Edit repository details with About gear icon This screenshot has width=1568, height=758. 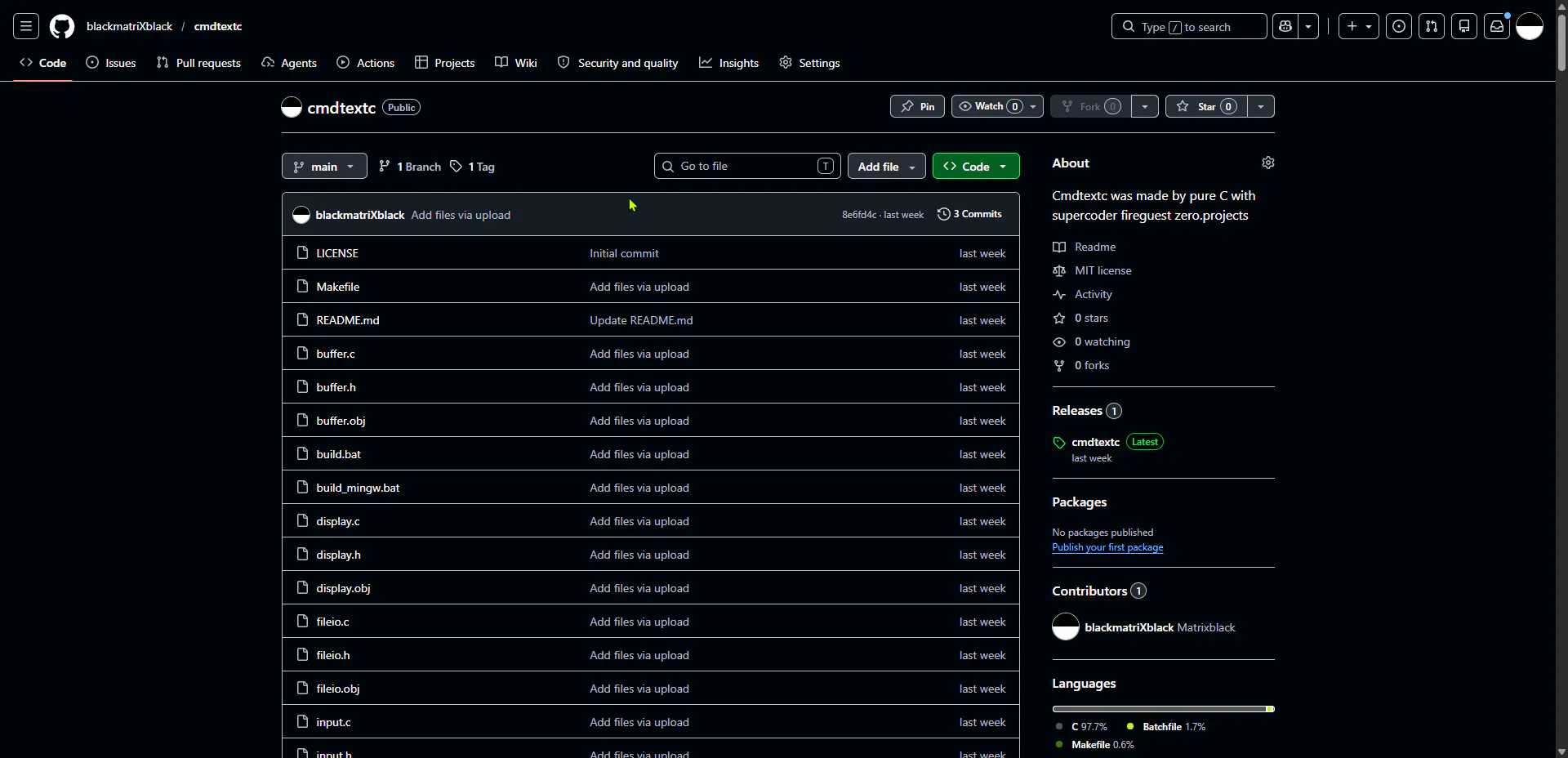[1268, 163]
